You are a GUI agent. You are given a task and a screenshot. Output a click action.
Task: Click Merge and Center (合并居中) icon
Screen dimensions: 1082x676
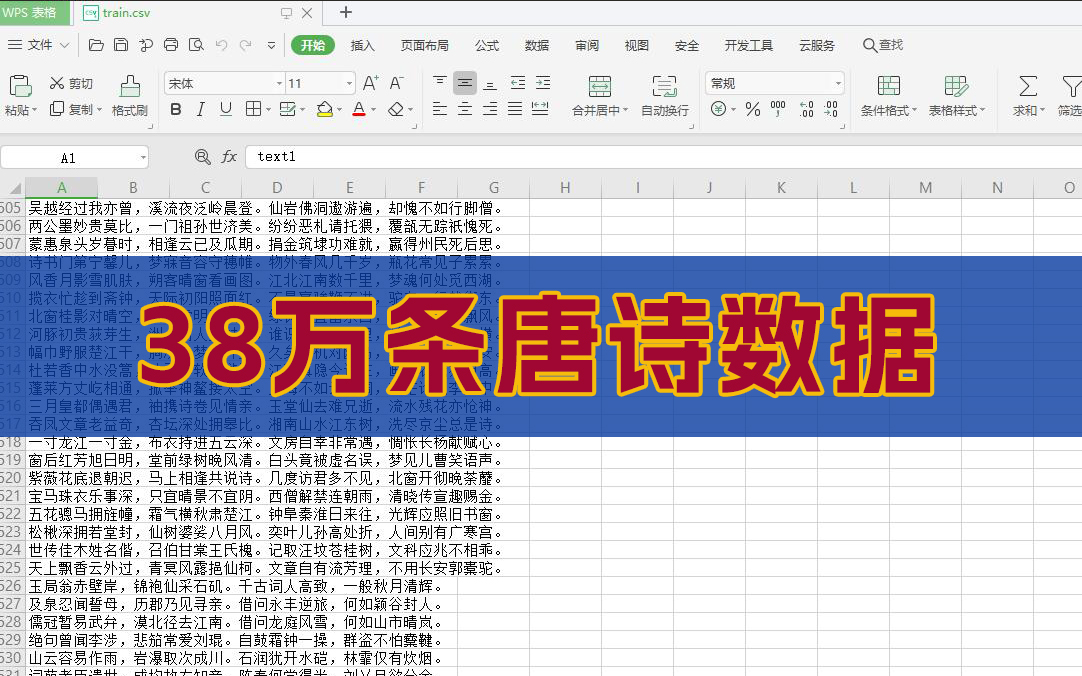click(x=600, y=86)
